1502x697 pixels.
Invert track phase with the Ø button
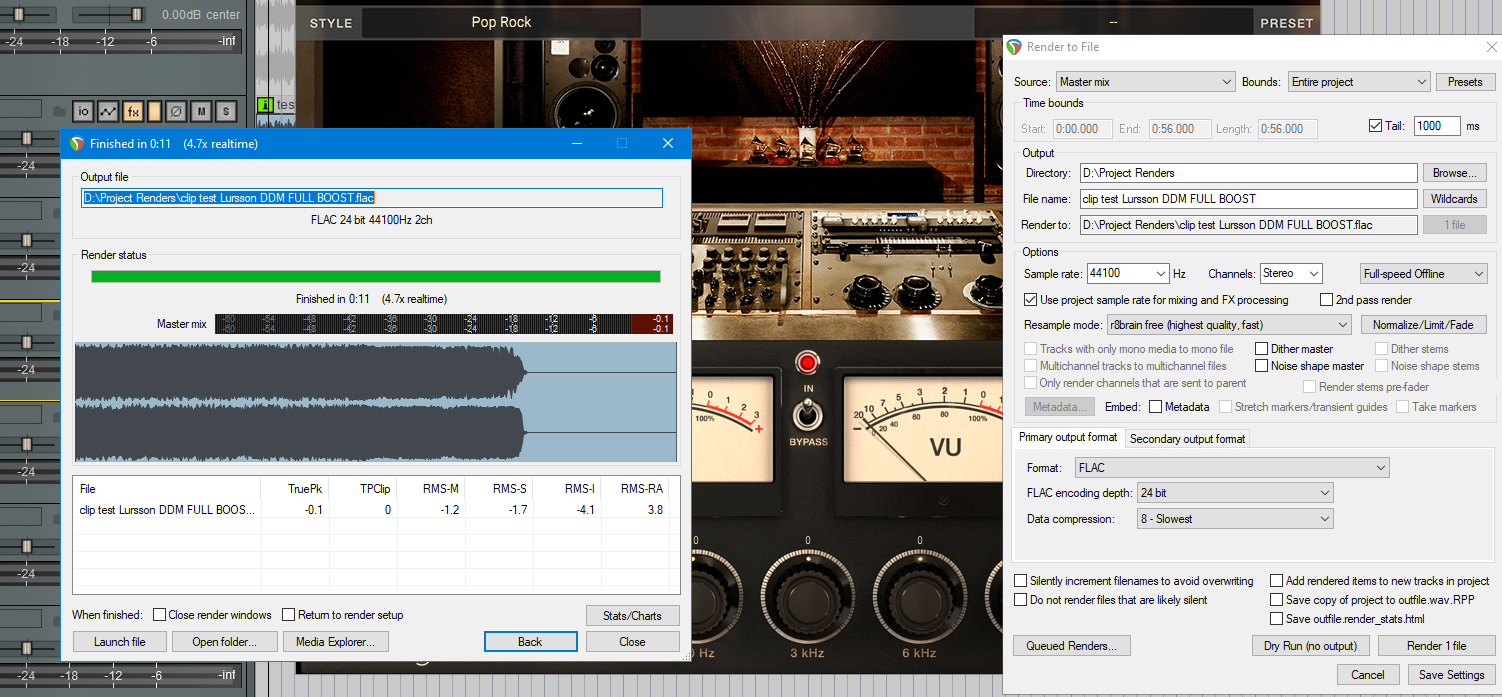pos(176,111)
